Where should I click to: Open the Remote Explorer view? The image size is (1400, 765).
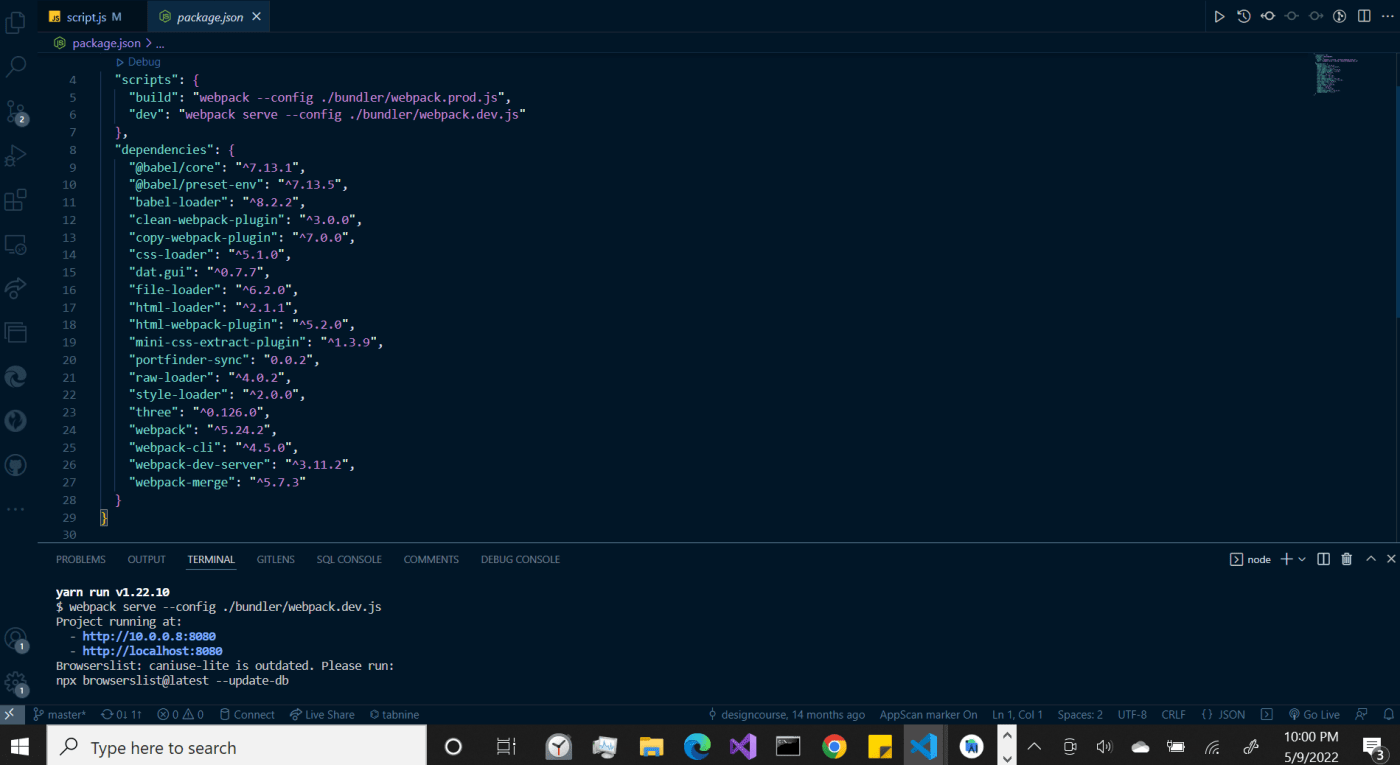16,244
